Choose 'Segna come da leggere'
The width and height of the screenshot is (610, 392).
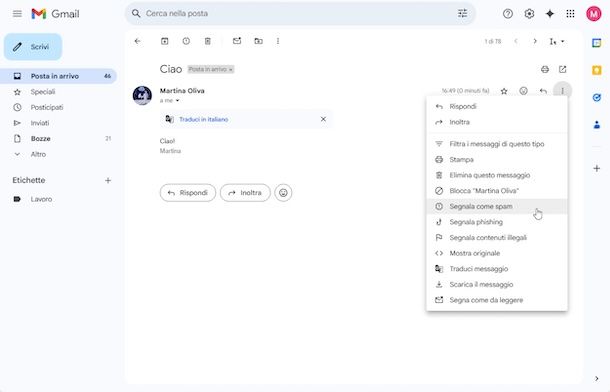[x=497, y=300]
